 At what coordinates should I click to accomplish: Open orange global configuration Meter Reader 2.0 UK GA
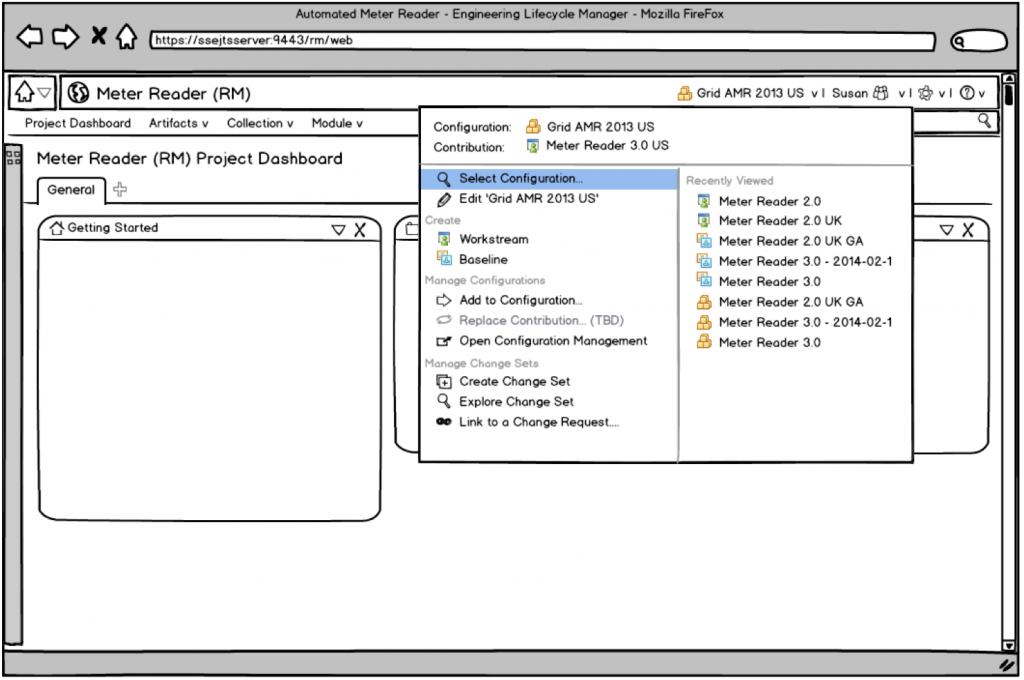point(780,302)
